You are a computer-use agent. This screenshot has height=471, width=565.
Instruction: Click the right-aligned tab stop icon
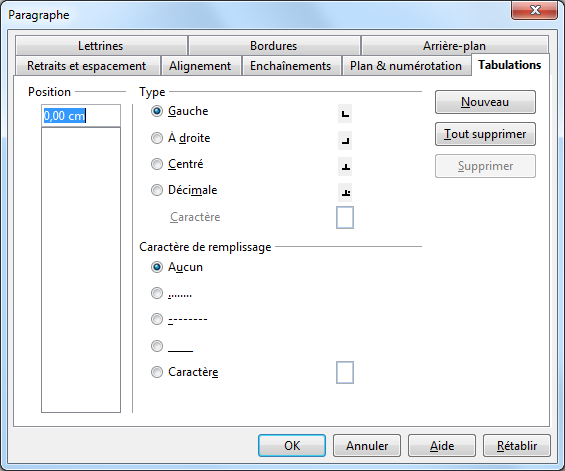[345, 141]
